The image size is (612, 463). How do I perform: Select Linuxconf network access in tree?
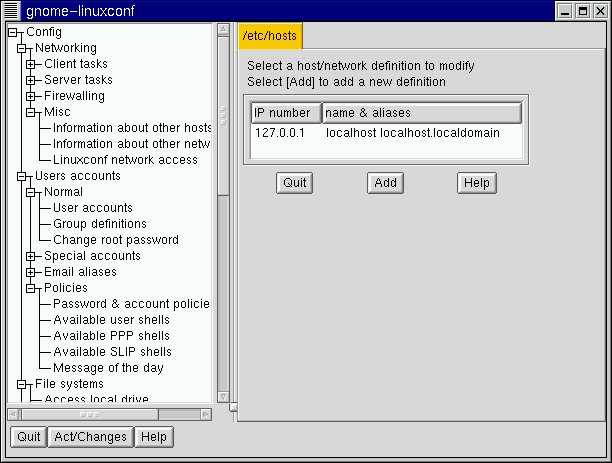[x=125, y=160]
